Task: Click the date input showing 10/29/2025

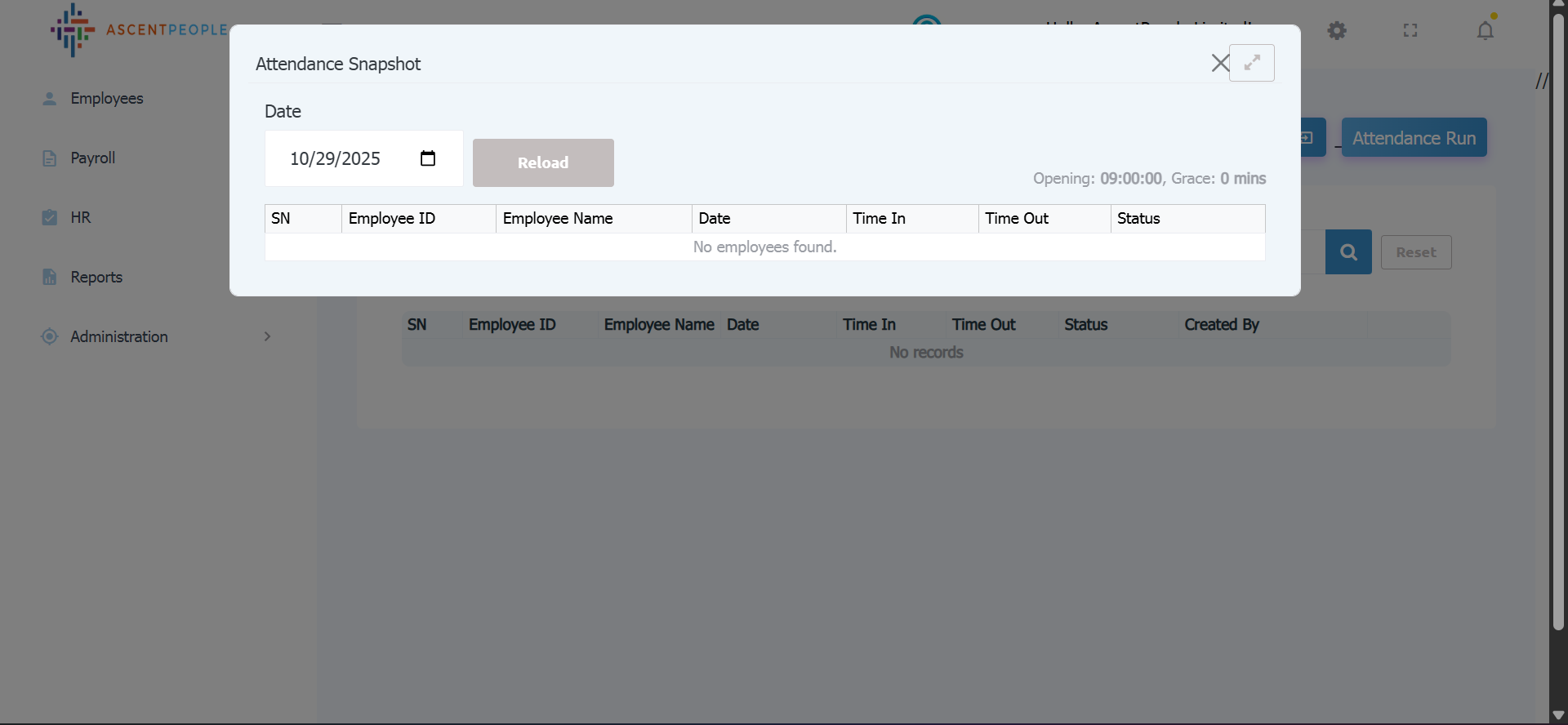Action: click(336, 158)
